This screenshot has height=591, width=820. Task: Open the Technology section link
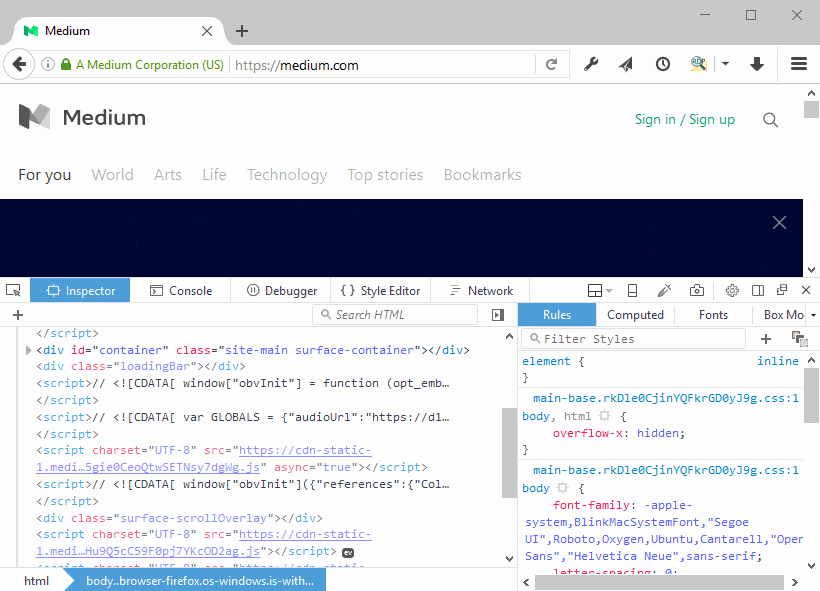click(287, 175)
